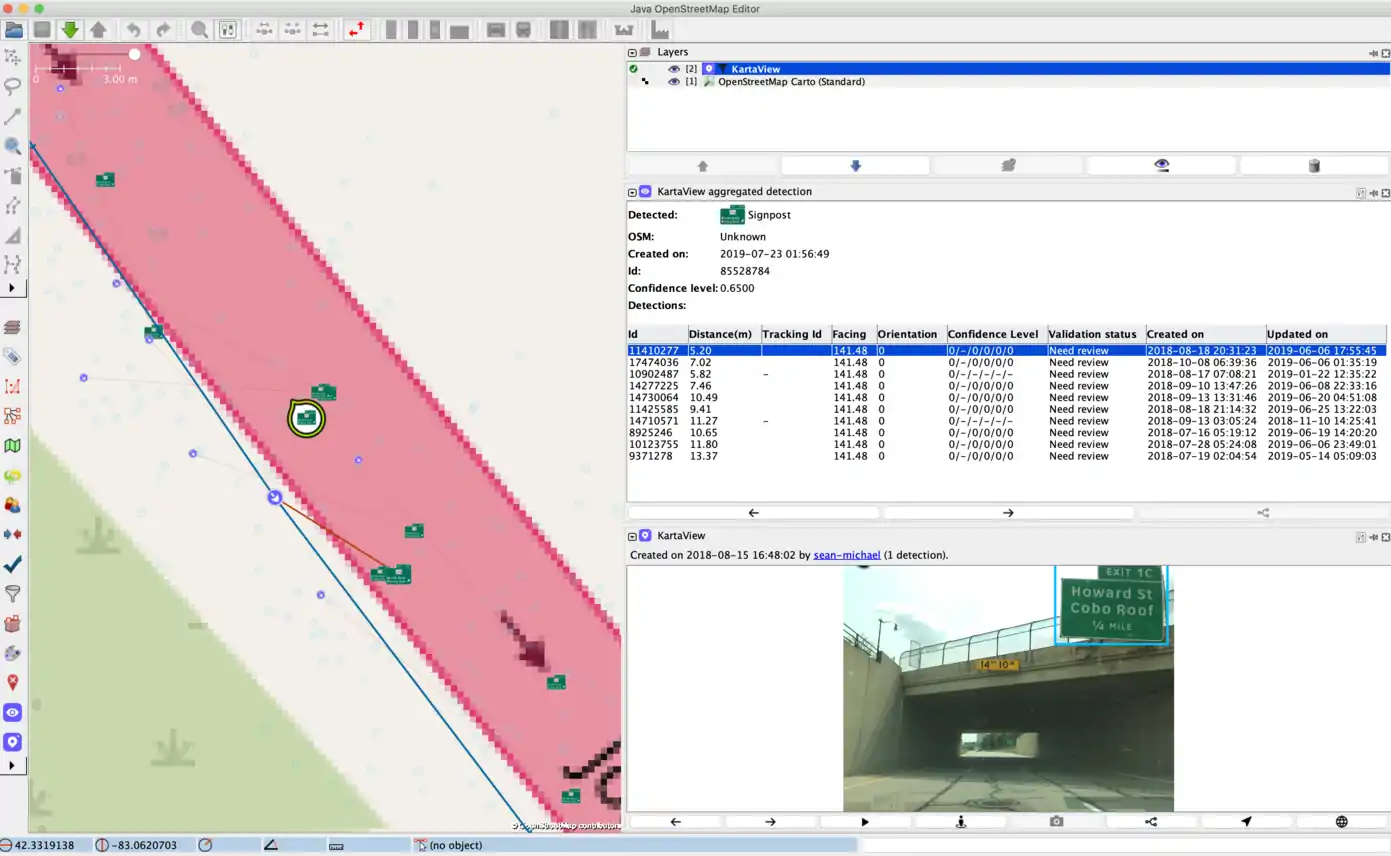The width and height of the screenshot is (1391, 856).
Task: Select the OpenStreetMap Carto (Standard) layer
Action: point(791,82)
